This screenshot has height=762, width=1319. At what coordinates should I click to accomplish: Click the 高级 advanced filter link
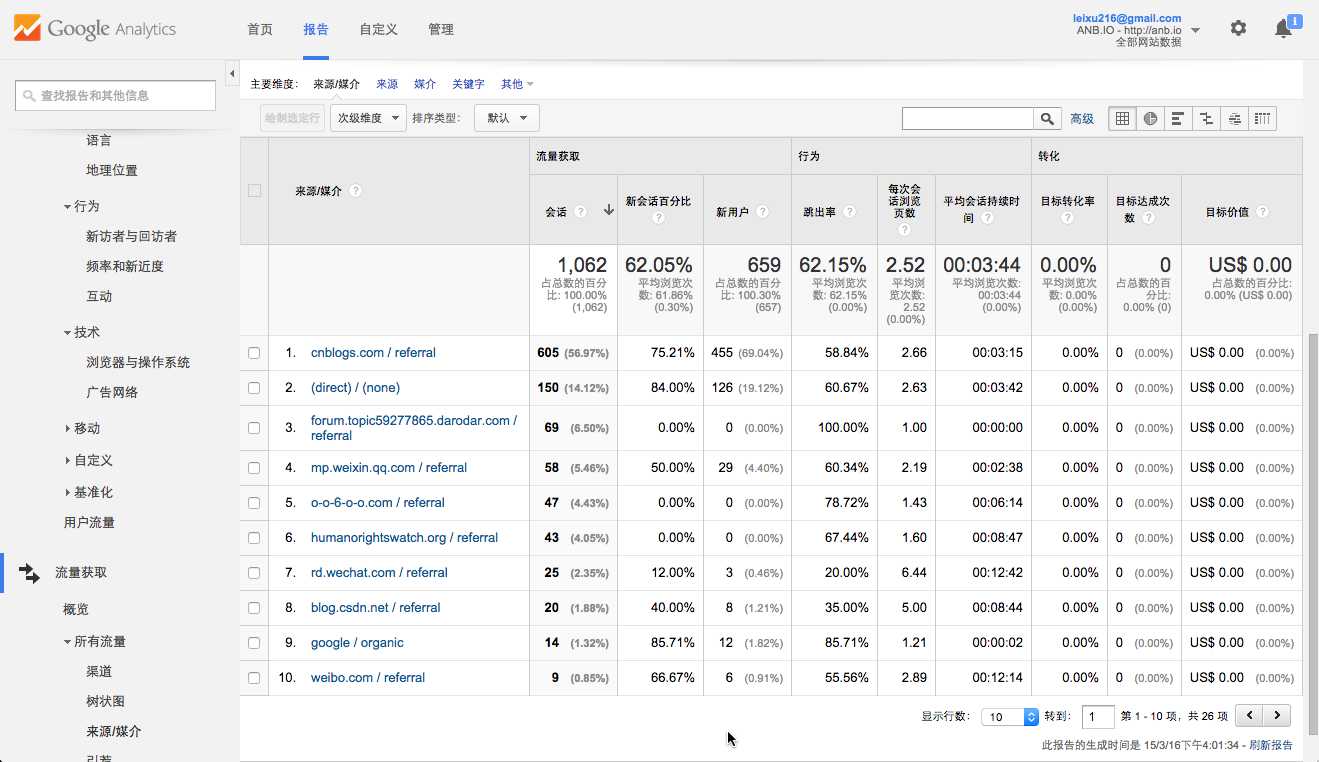click(x=1082, y=118)
